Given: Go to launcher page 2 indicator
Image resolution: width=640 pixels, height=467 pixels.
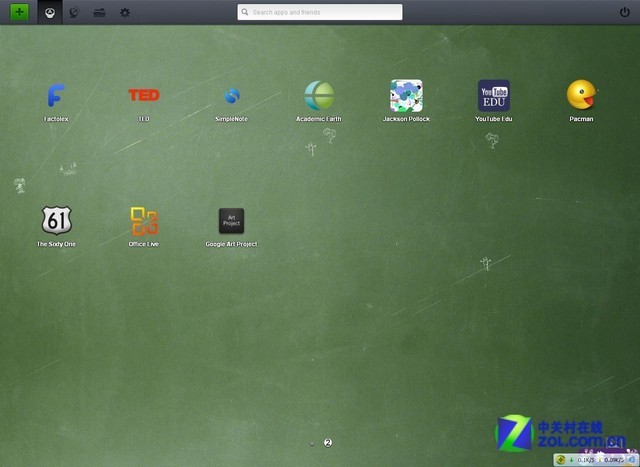Looking at the screenshot, I should pyautogui.click(x=327, y=442).
